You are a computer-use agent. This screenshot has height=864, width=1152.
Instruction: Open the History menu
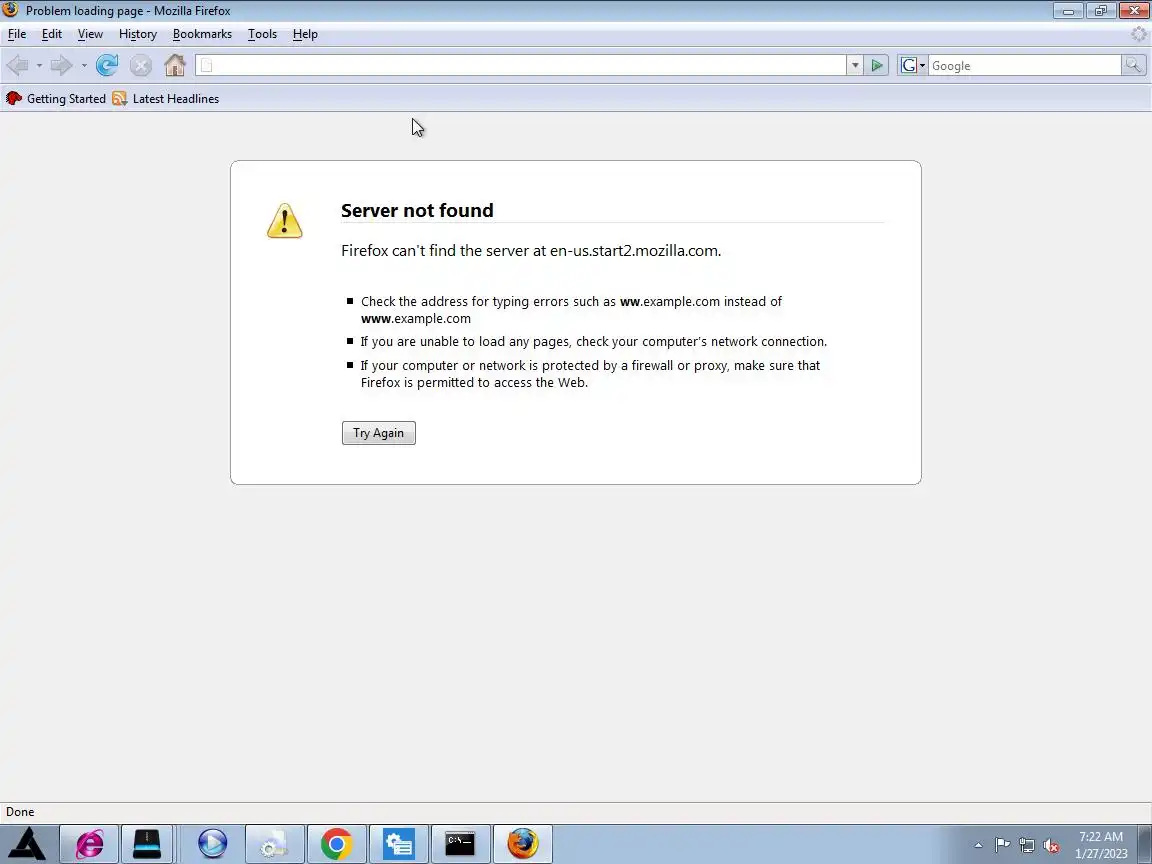(138, 34)
